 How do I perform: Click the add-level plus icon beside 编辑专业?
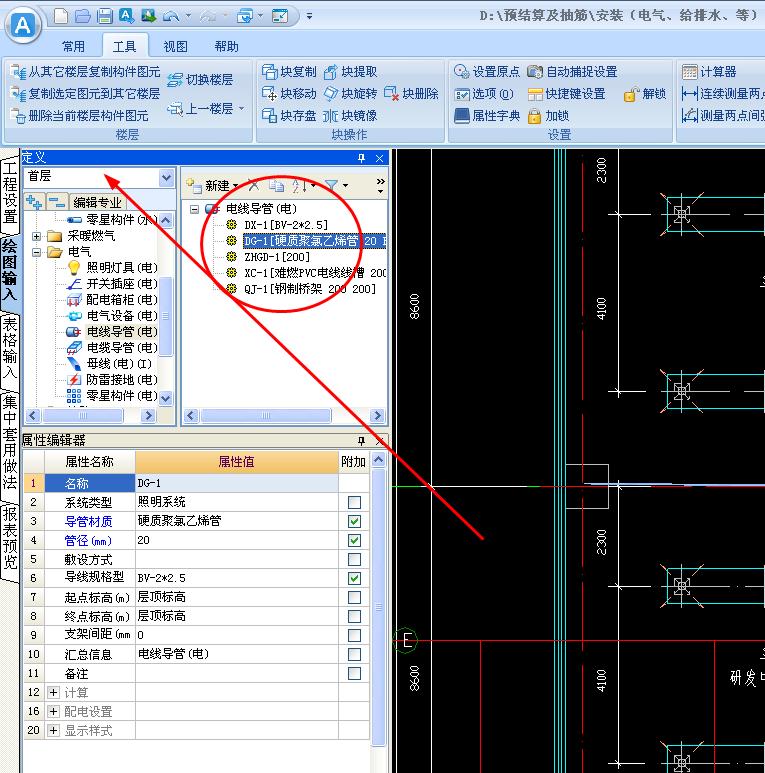[34, 202]
